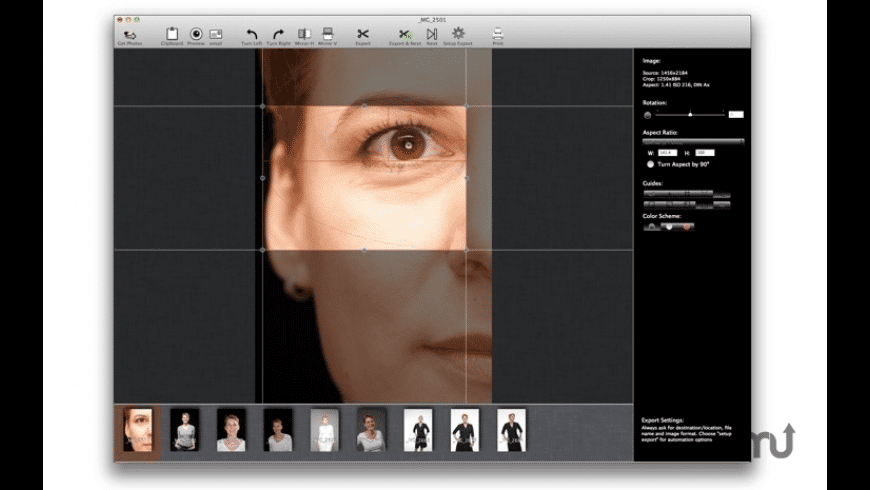This screenshot has width=870, height=490.
Task: Click the aspect H input field
Action: tap(705, 153)
